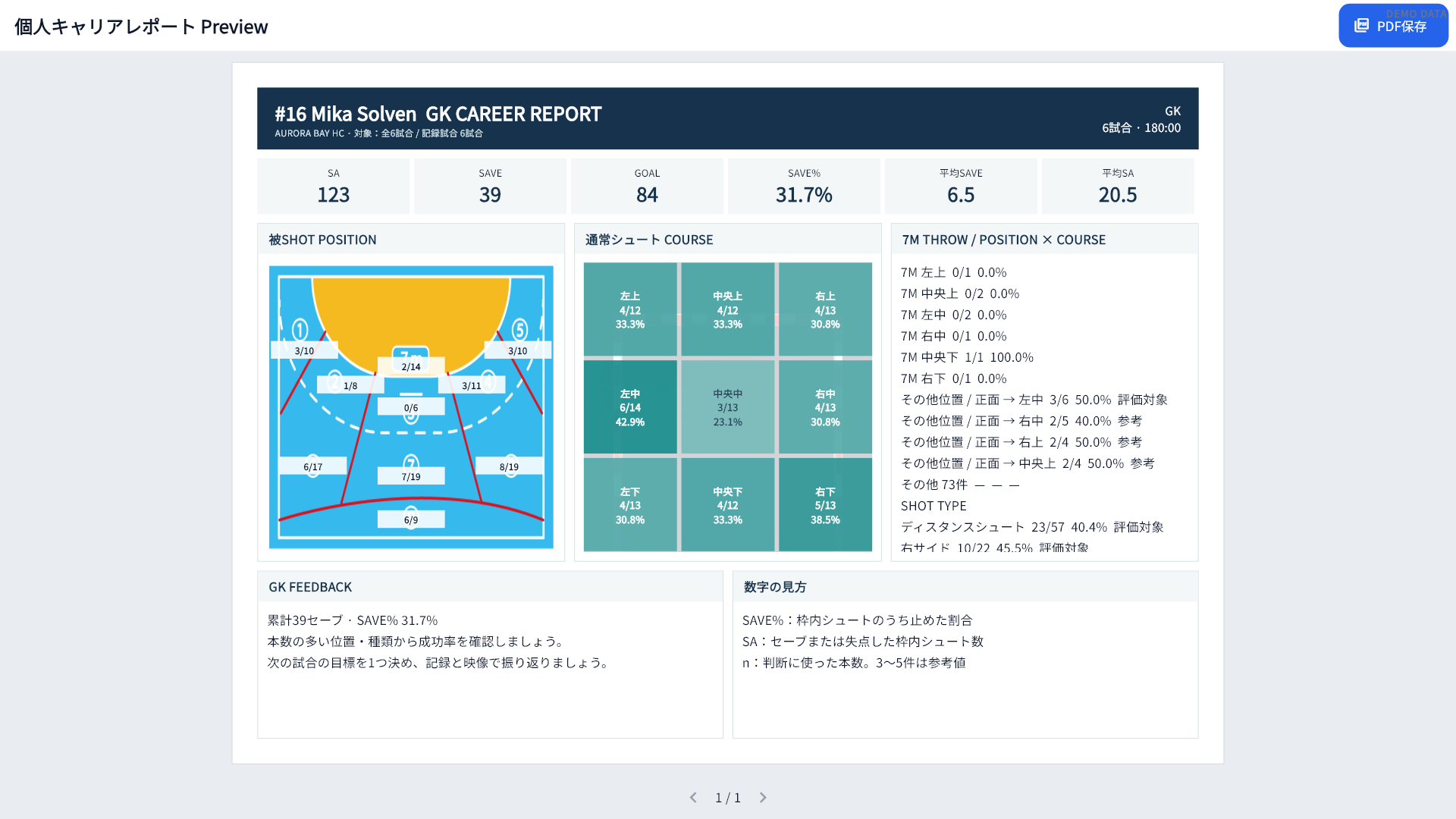Click the 平均SAVE 6.5 stat card

point(961,186)
